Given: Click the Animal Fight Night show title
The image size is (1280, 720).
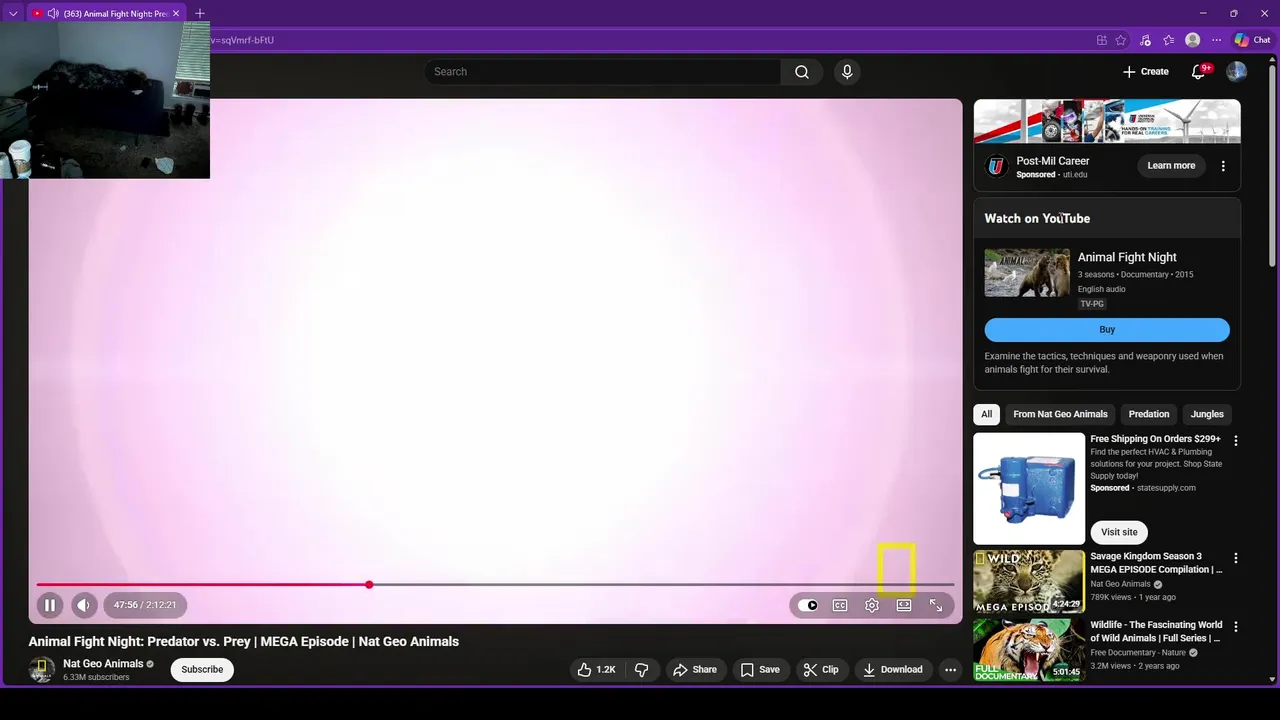Looking at the screenshot, I should (1127, 257).
